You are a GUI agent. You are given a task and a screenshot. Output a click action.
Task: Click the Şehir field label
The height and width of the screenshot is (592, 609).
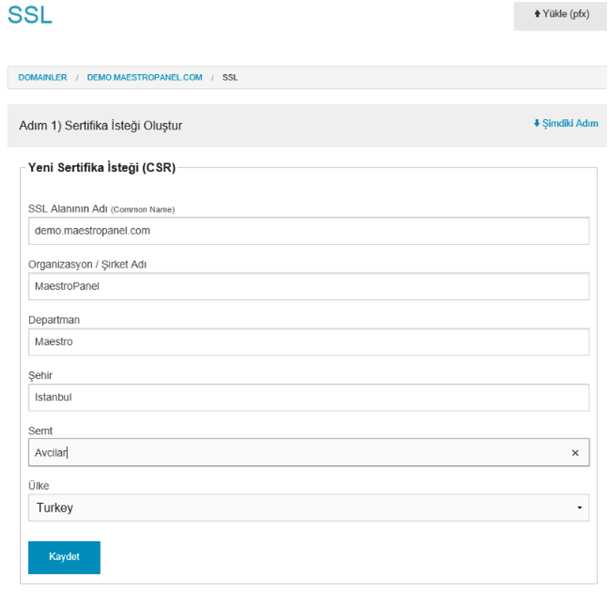[x=40, y=376]
